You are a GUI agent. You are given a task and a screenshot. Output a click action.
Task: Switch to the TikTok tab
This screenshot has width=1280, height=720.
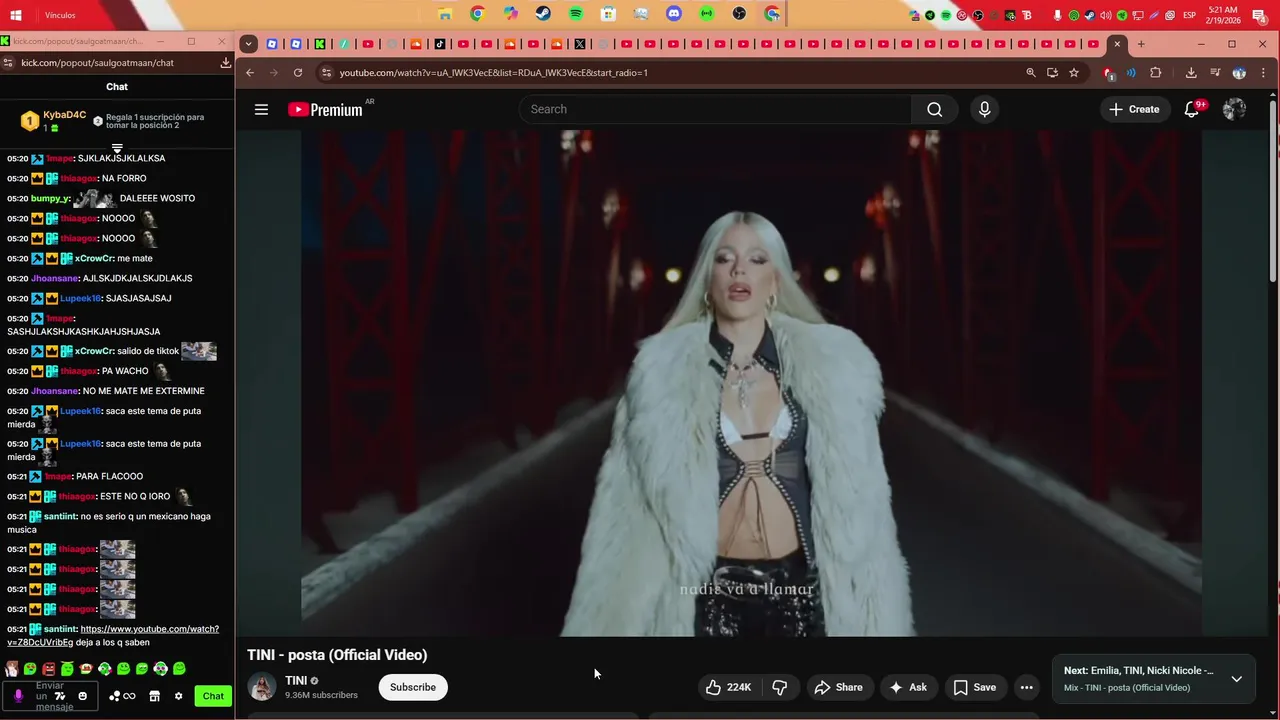[440, 44]
